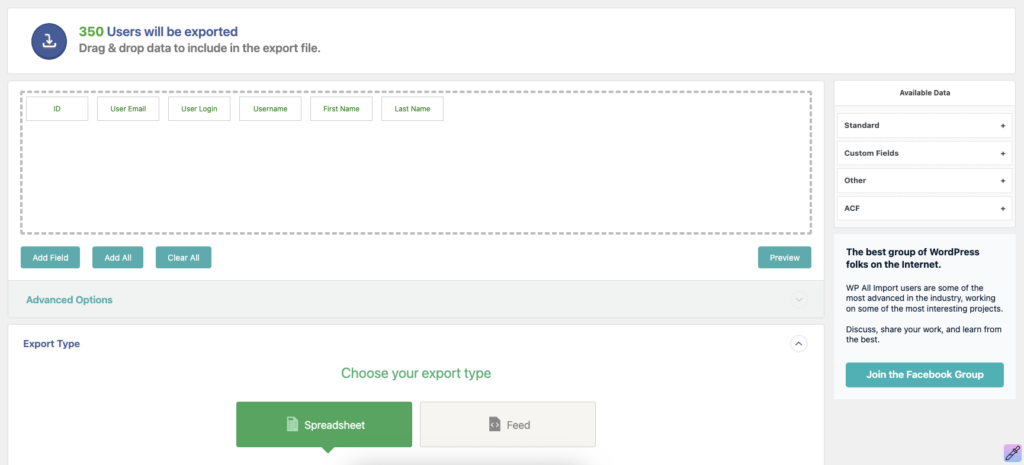This screenshot has width=1024, height=465.
Task: Expand Advanced Options chevron
Action: [x=799, y=300]
